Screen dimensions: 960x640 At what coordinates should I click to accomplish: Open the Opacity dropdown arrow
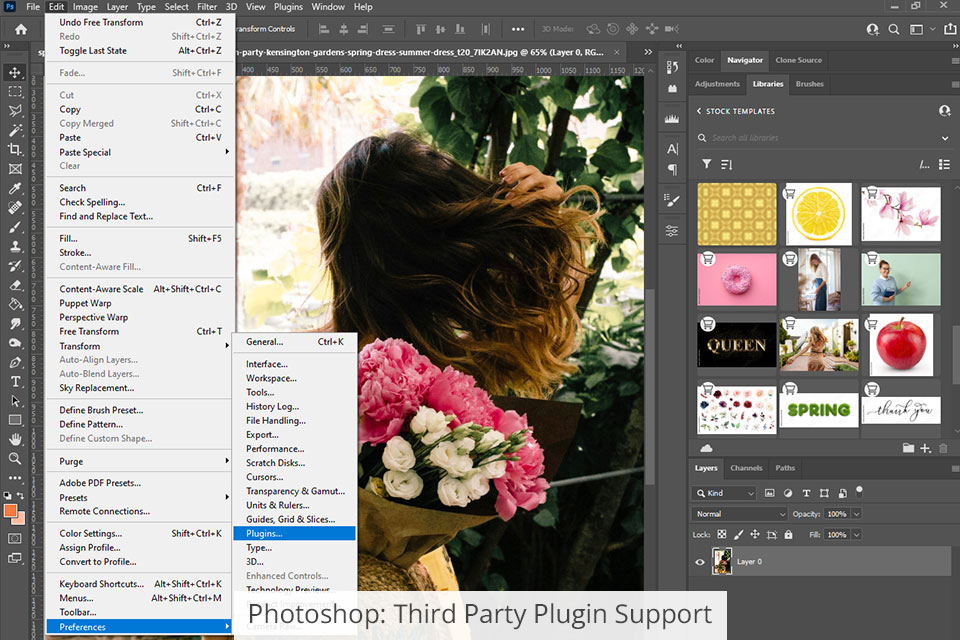pyautogui.click(x=857, y=514)
